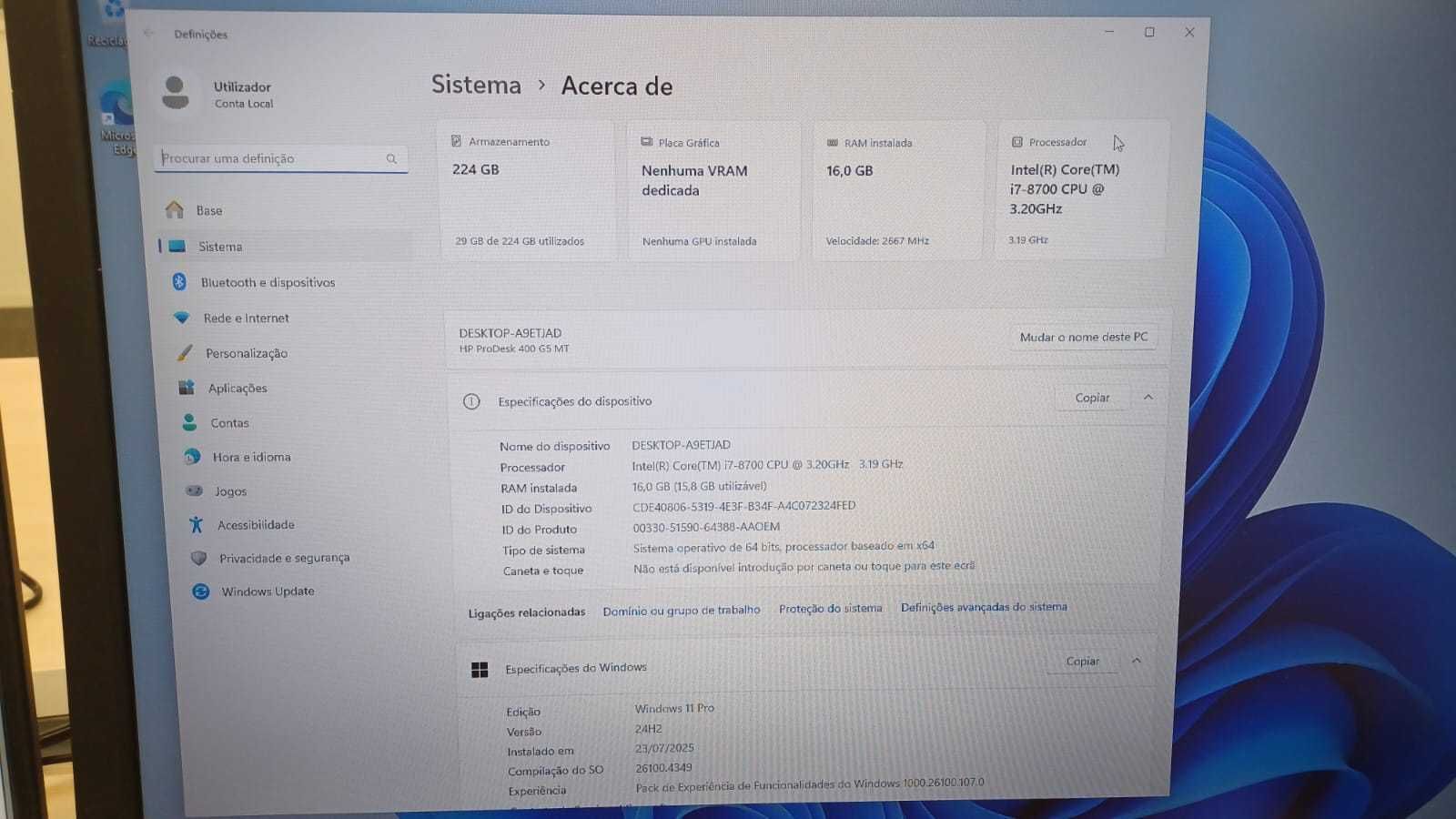Click the Base home icon in sidebar
The width and height of the screenshot is (1456, 819).
click(175, 210)
